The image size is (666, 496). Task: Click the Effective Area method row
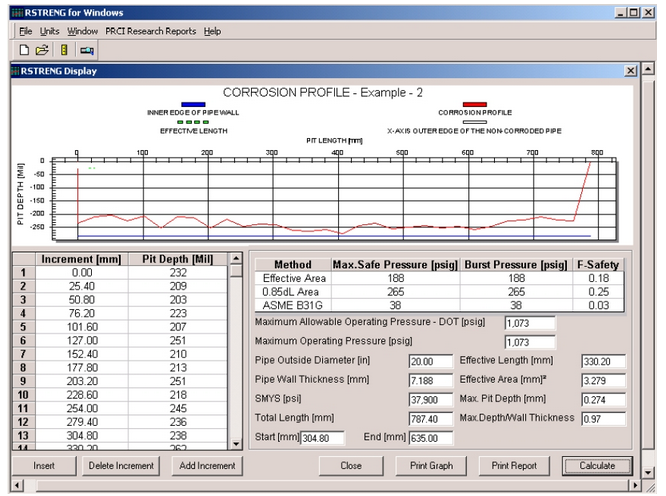click(439, 278)
